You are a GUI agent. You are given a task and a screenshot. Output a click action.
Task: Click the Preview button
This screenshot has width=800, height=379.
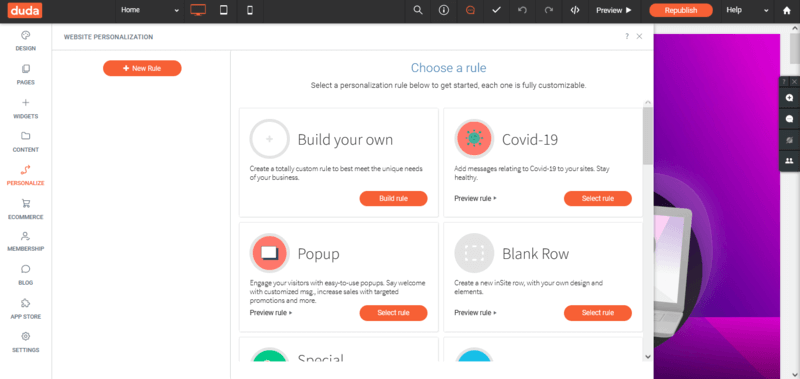point(614,10)
